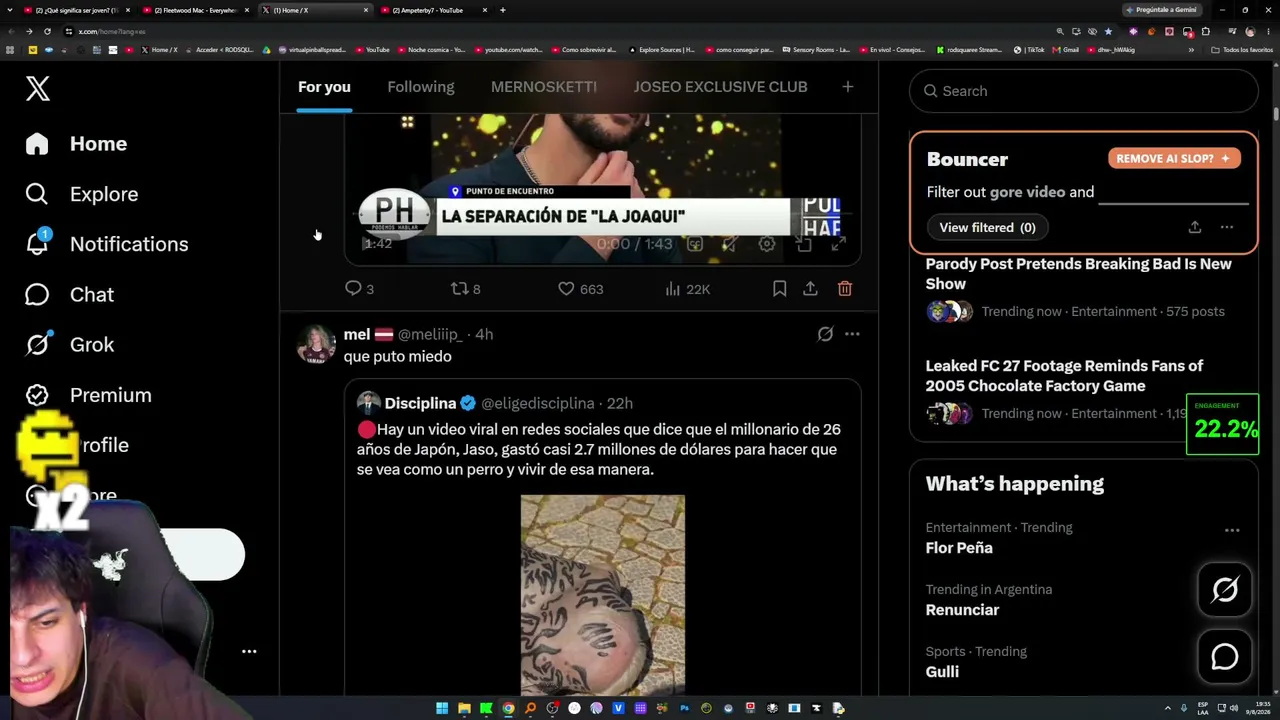The height and width of the screenshot is (720, 1280).
Task: Open the Gmail bookmark
Action: [1065, 50]
